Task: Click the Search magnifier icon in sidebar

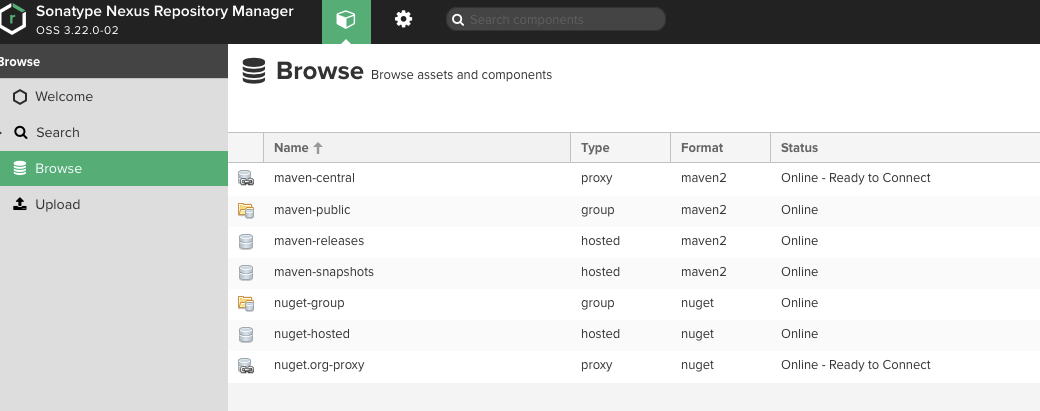Action: pyautogui.click(x=21, y=133)
